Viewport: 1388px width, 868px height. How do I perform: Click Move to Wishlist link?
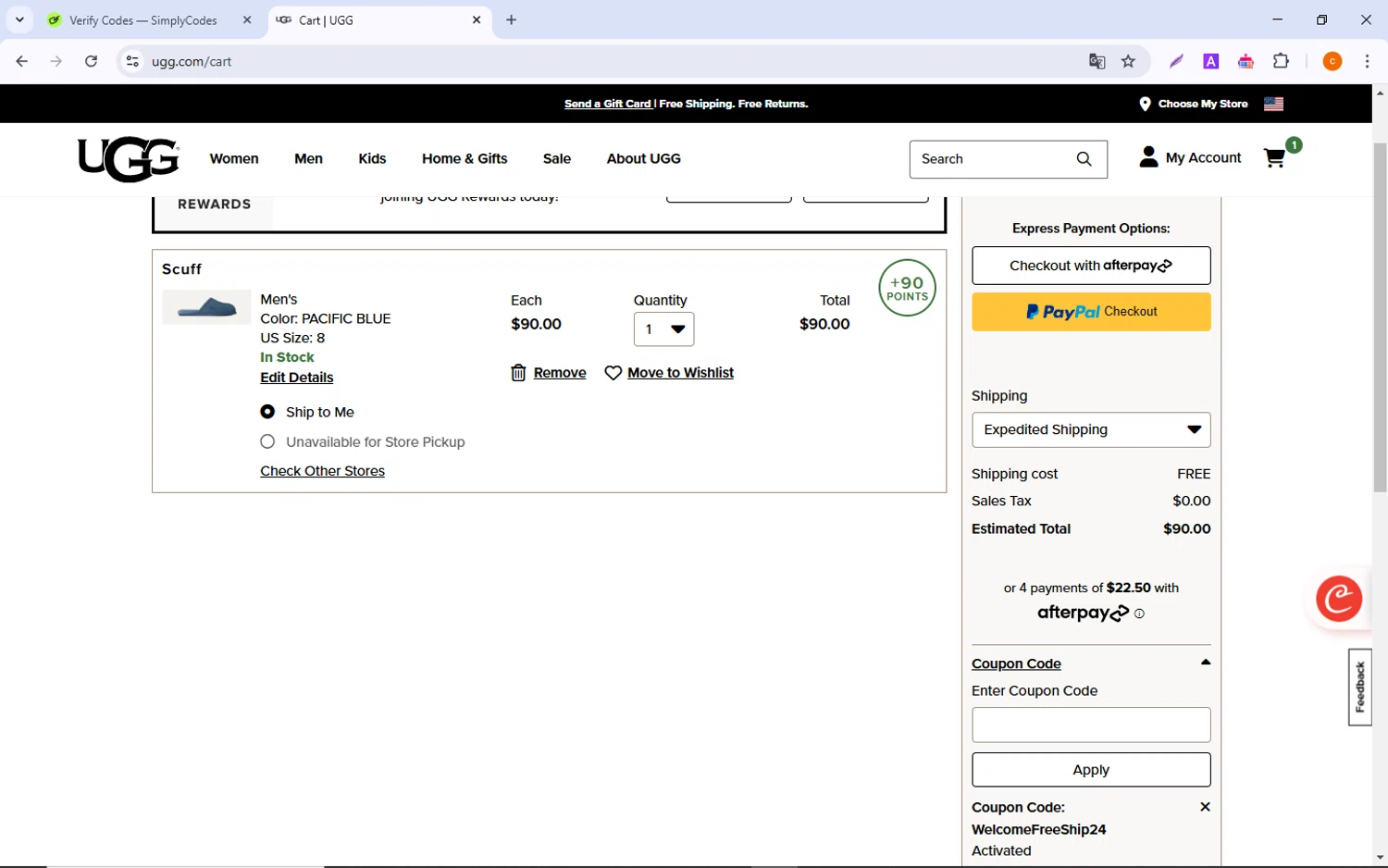click(x=680, y=373)
